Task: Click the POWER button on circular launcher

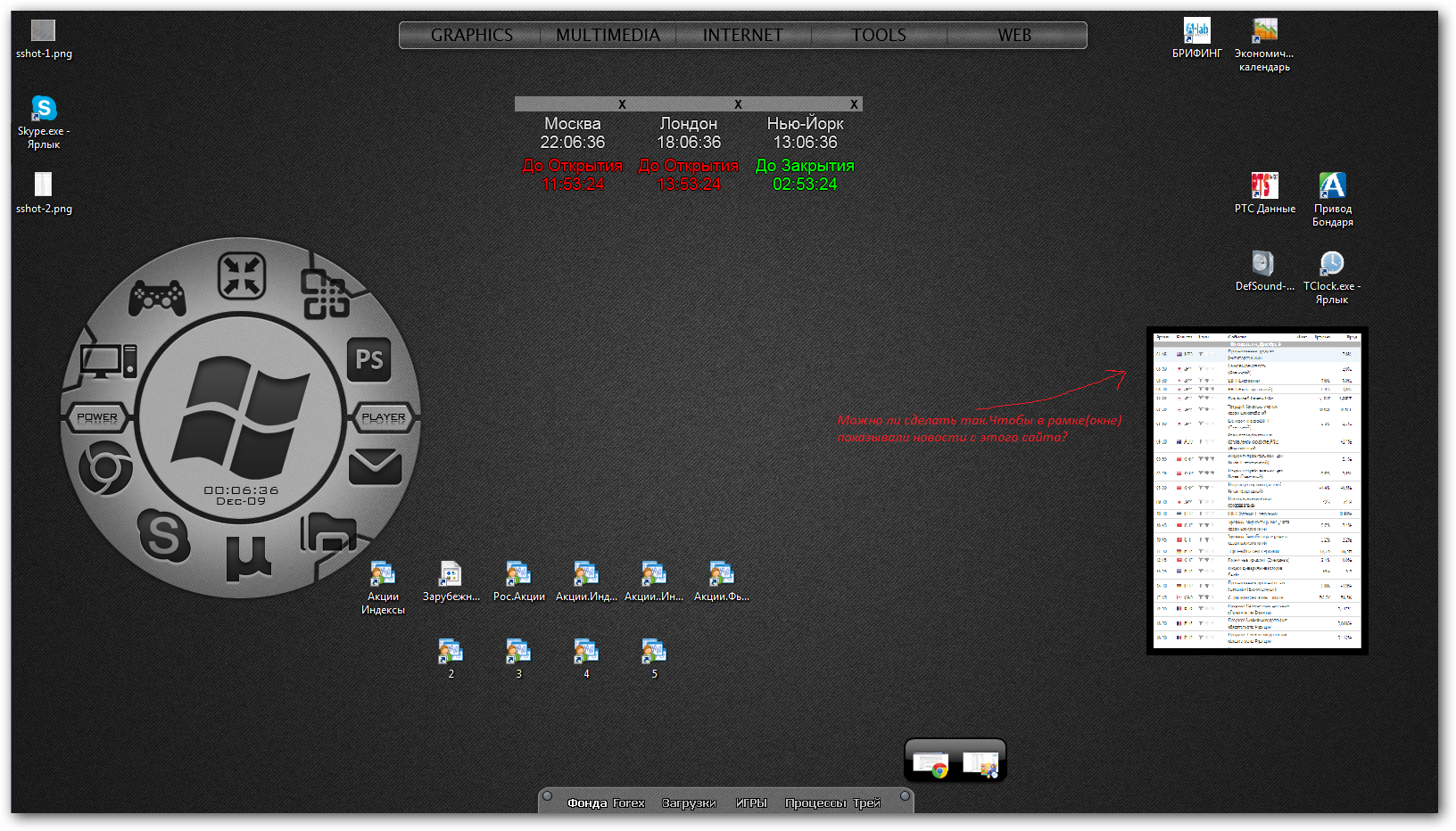Action: 96,417
